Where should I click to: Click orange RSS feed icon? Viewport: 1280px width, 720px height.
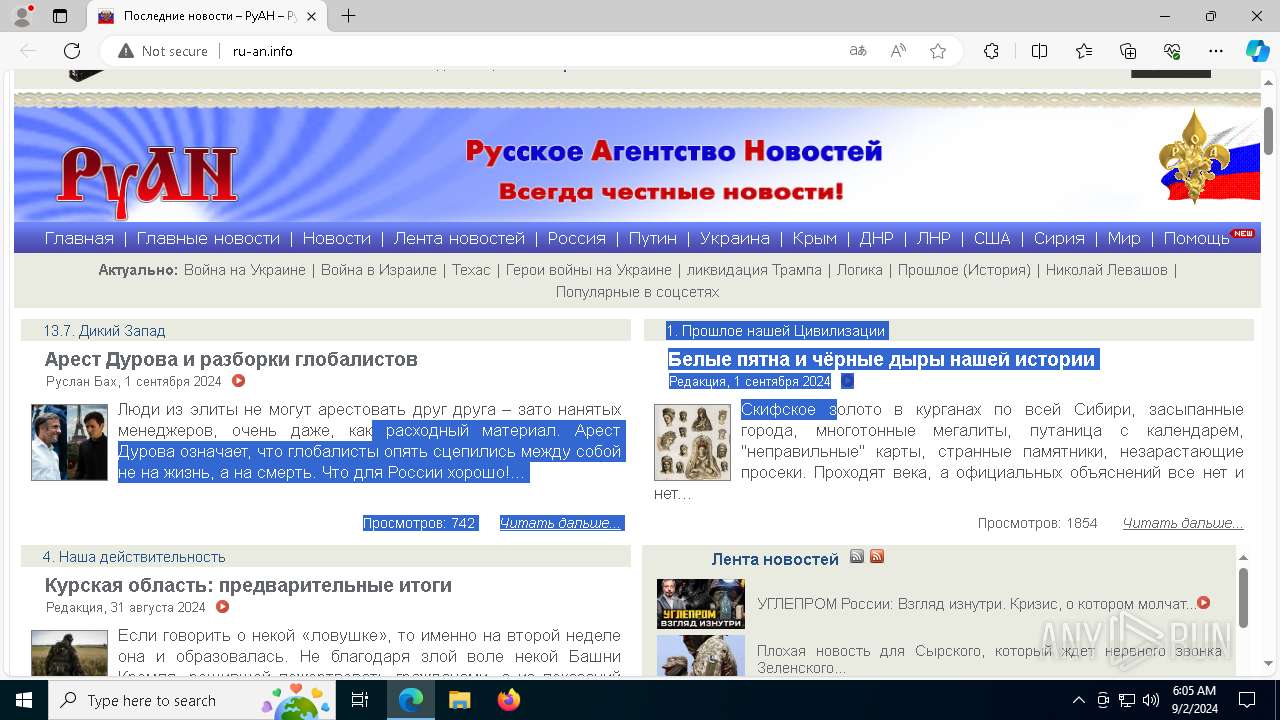[x=877, y=556]
